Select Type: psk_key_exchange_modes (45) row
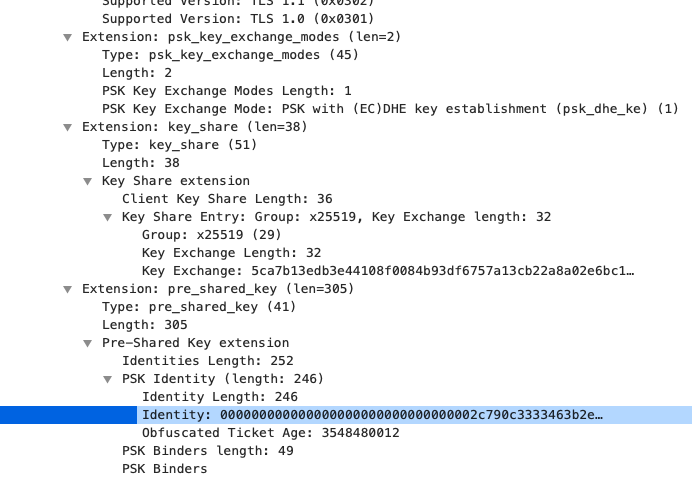 pyautogui.click(x=230, y=55)
